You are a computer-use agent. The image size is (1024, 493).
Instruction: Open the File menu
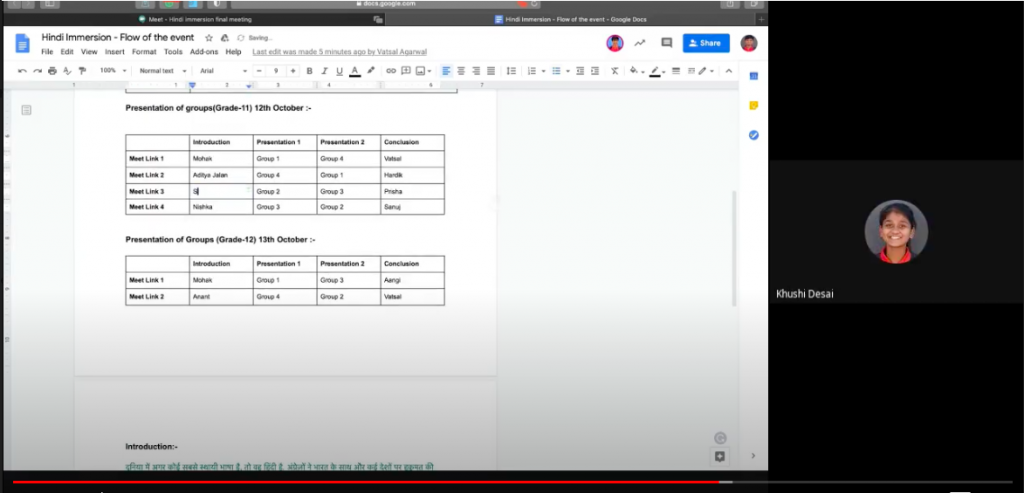coord(47,52)
